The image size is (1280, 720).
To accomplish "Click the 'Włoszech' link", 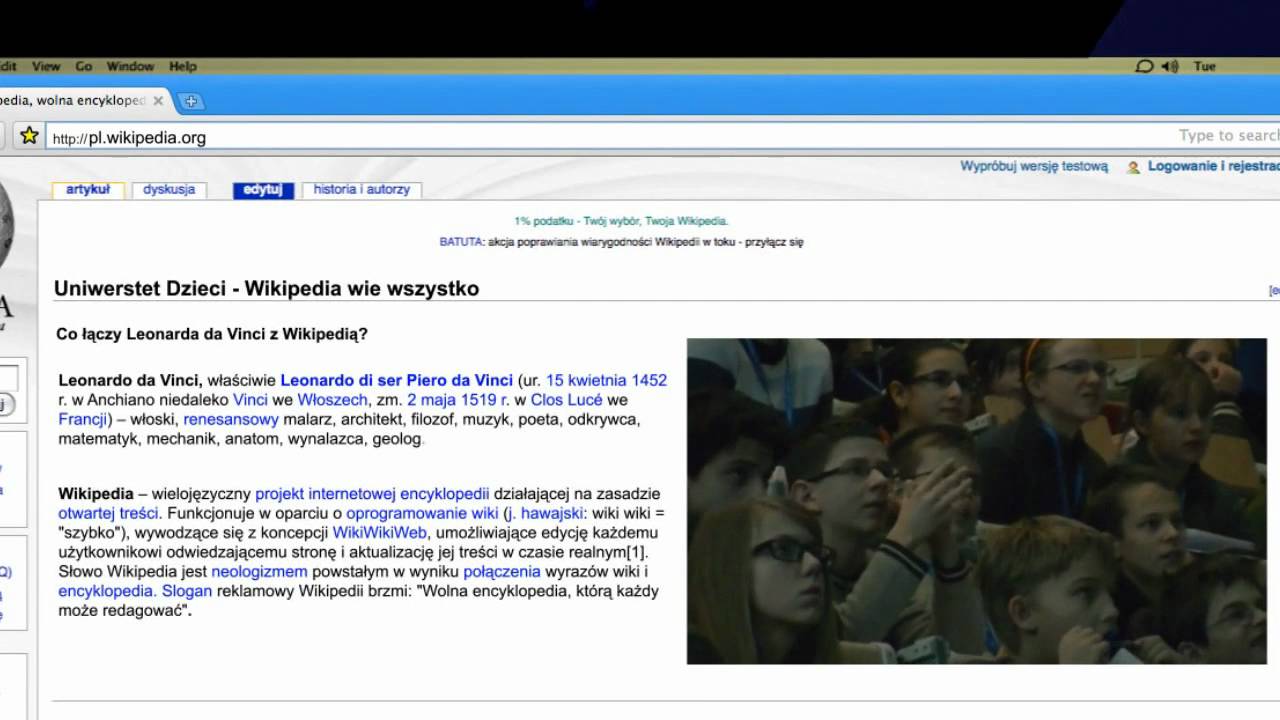I will (332, 400).
